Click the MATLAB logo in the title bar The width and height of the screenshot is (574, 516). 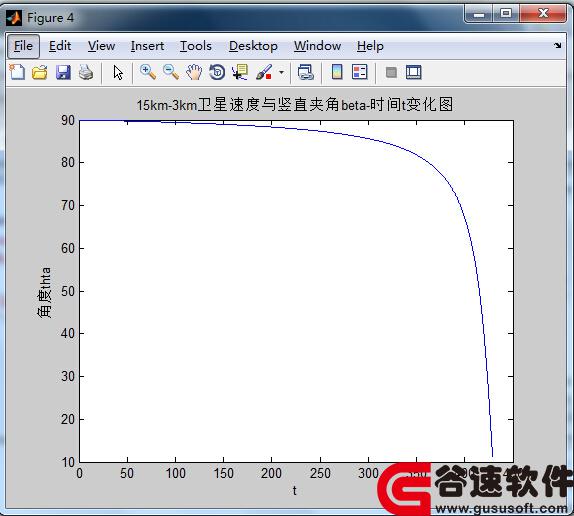14,18
